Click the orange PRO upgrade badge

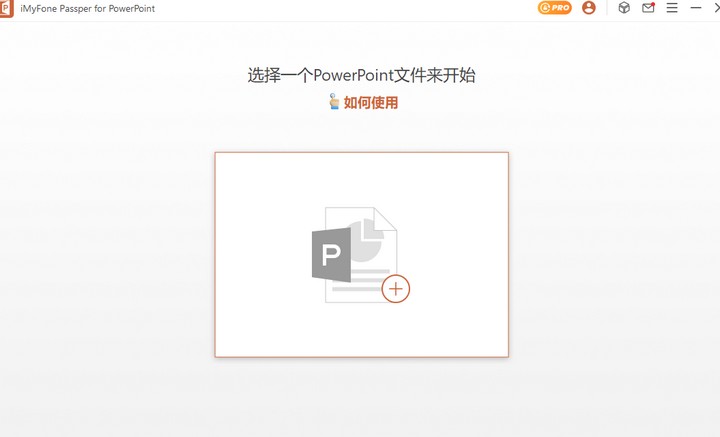click(555, 8)
